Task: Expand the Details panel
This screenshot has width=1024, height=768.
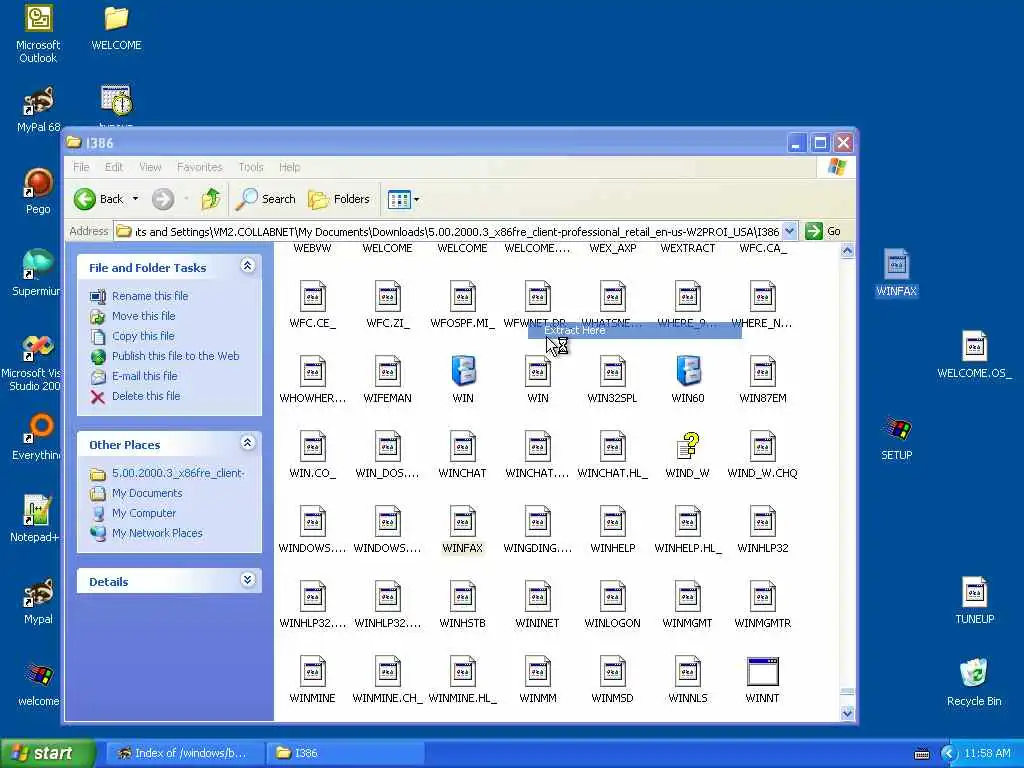Action: (x=248, y=580)
